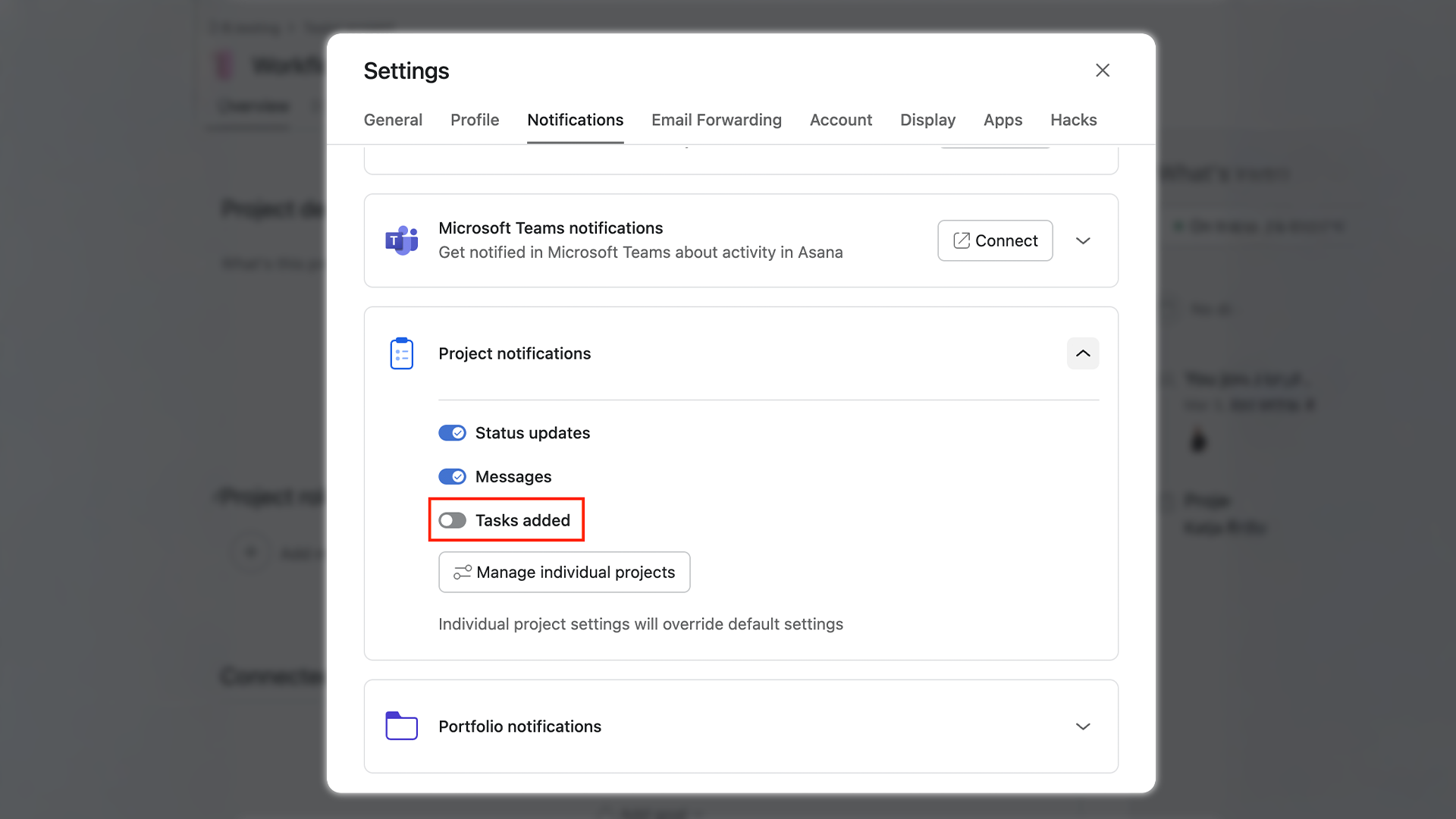Click the external link icon in Connect

point(962,240)
